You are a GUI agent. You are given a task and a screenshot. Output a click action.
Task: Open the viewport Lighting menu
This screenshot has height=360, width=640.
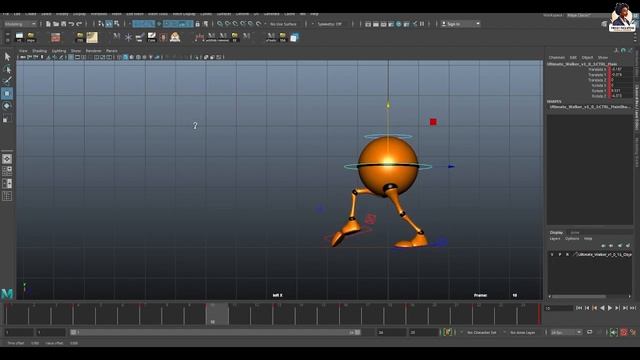pos(59,51)
